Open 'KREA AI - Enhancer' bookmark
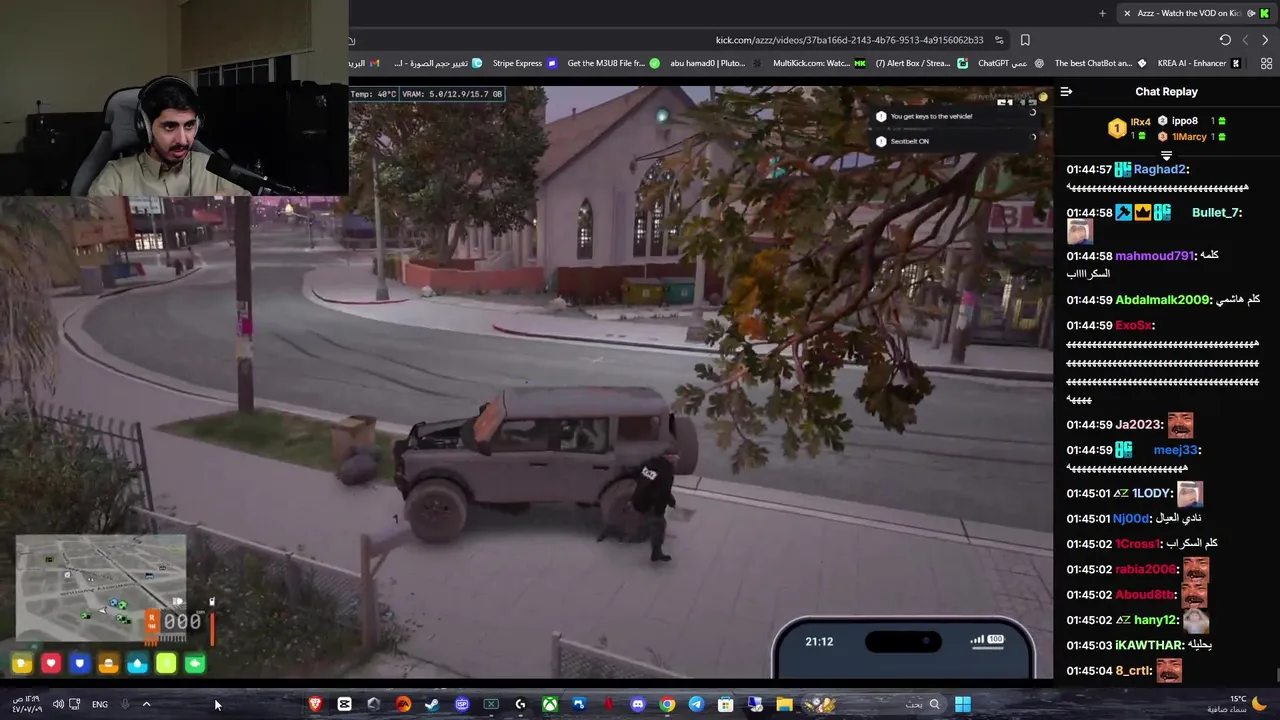1280x720 pixels. [1199, 63]
